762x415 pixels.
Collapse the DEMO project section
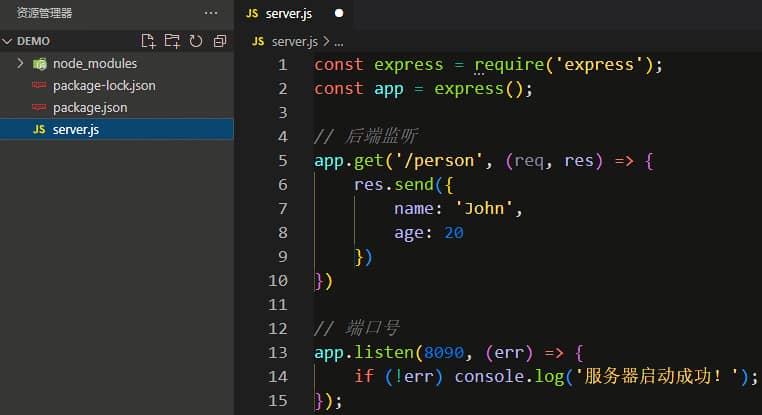(x=7, y=41)
